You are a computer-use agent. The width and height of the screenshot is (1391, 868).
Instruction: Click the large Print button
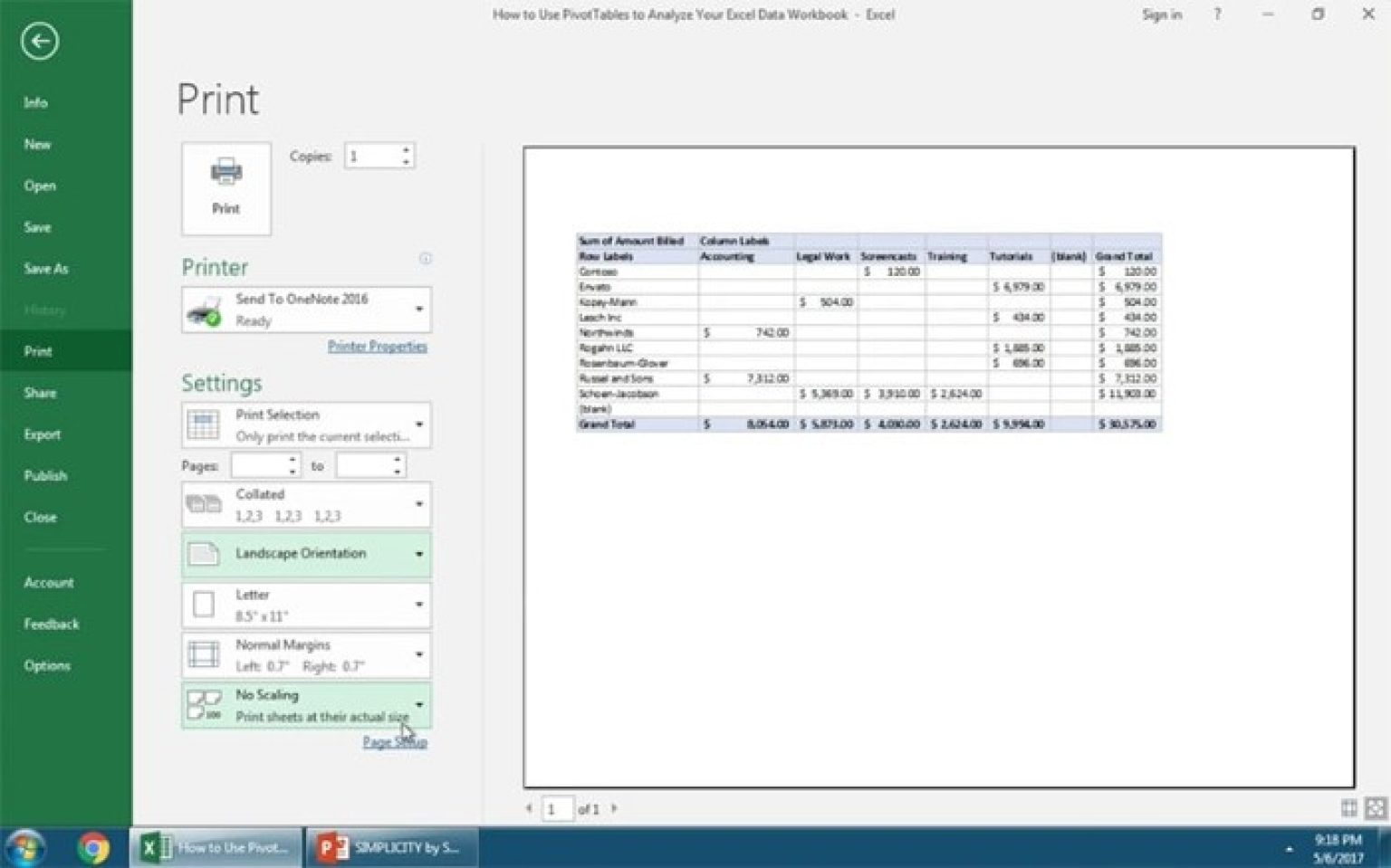tap(225, 187)
